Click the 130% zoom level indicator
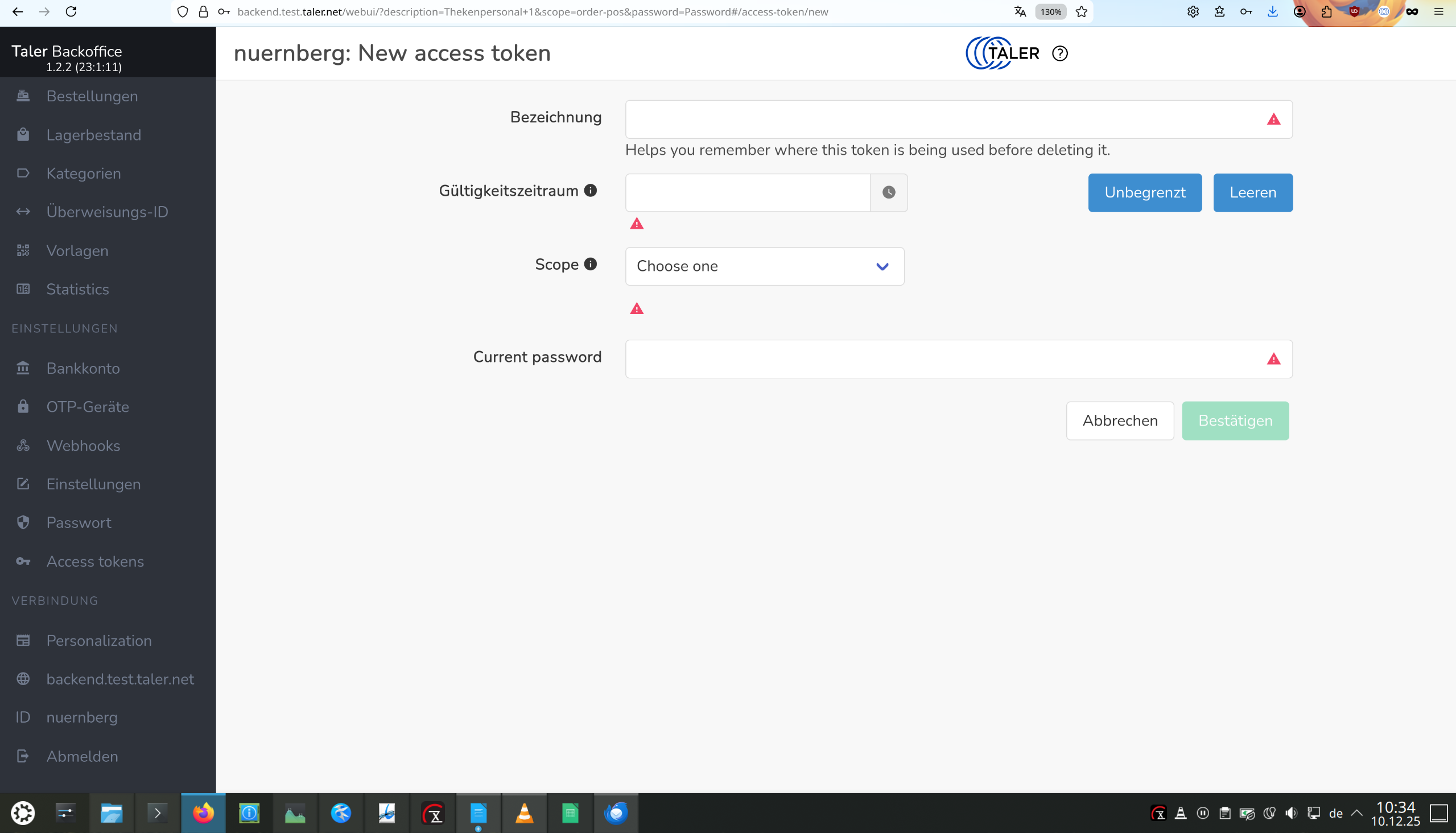The width and height of the screenshot is (1456, 833). [1050, 11]
